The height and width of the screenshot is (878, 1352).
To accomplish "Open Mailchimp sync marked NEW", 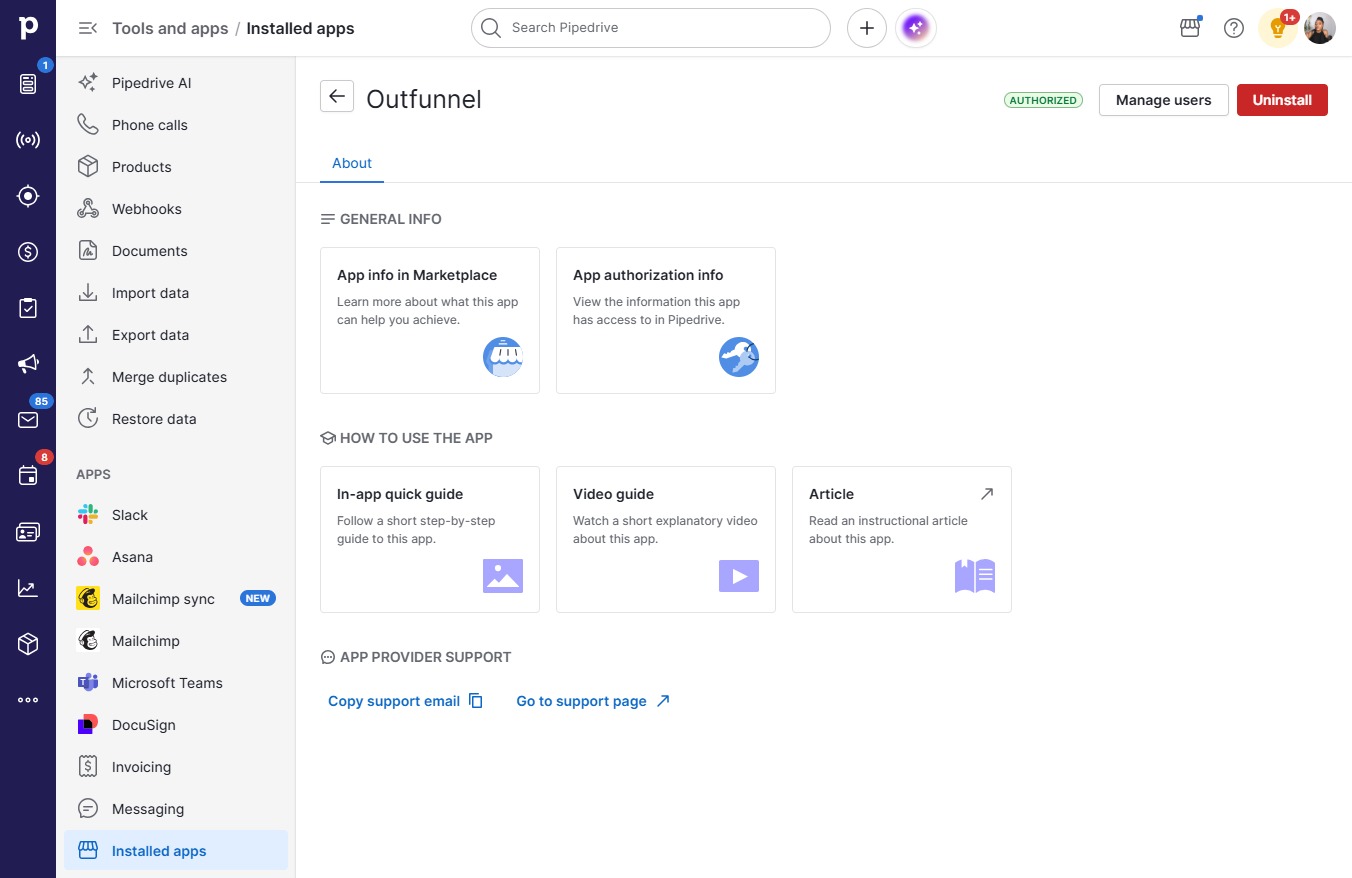I will tap(176, 599).
